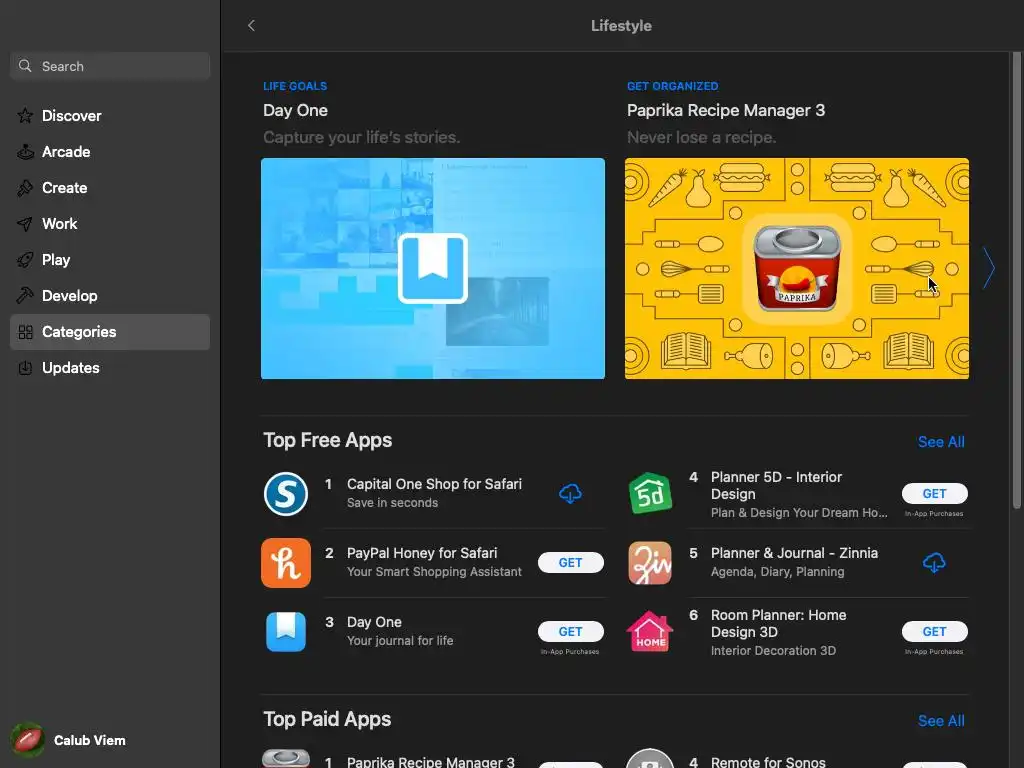Select the Develop hammer icon
The image size is (1024, 768).
pyautogui.click(x=25, y=295)
